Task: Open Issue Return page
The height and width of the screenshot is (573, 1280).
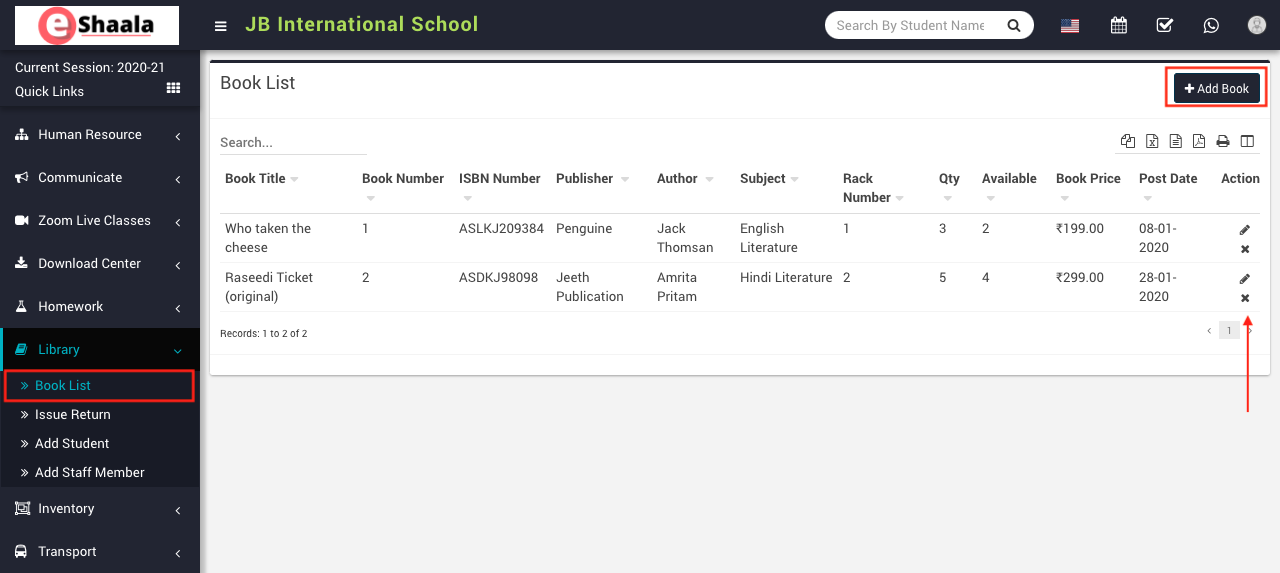Action: tap(72, 414)
